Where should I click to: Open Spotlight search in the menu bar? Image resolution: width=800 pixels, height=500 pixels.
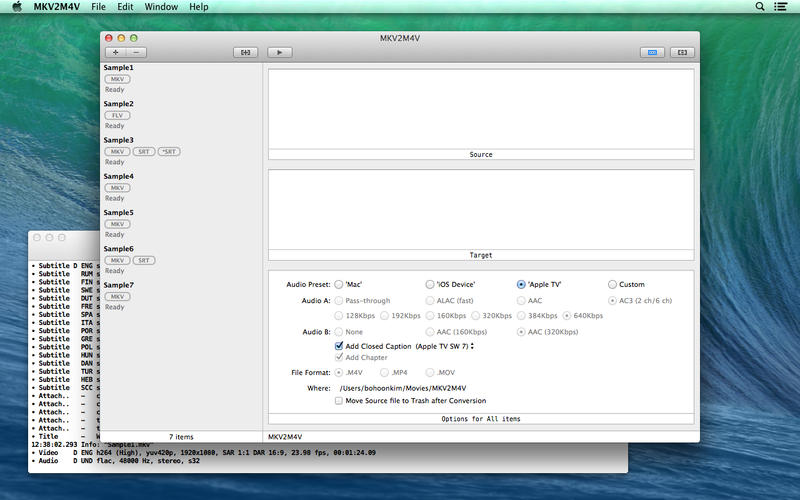760,7
